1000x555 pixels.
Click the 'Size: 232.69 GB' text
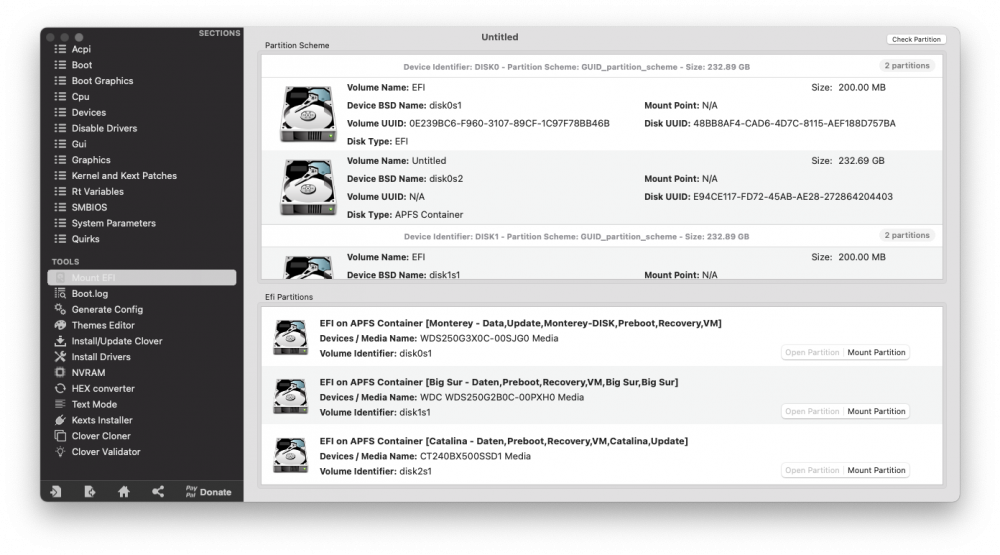point(848,161)
